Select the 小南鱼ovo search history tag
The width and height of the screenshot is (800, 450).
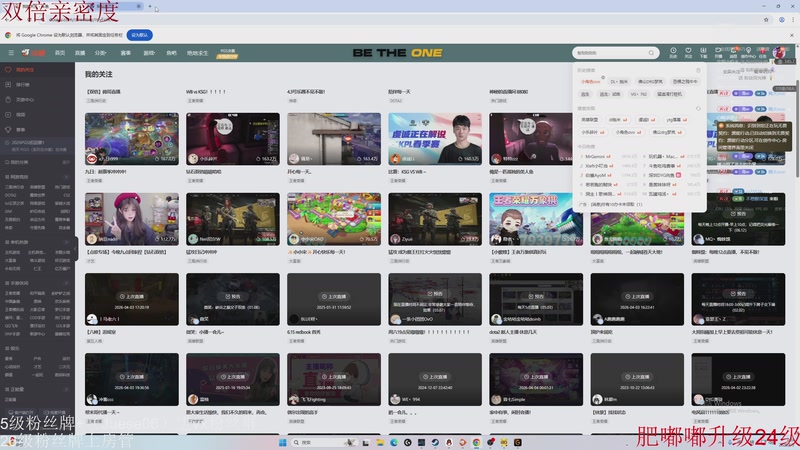pos(590,82)
